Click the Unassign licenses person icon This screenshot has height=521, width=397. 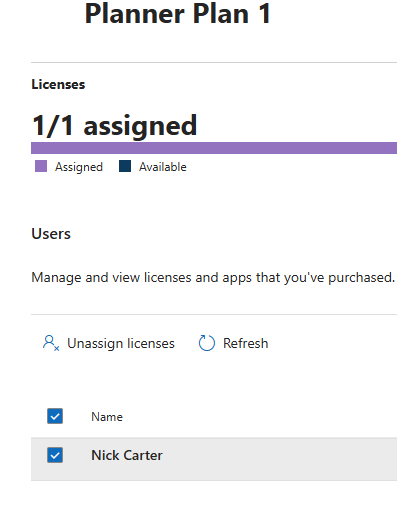51,343
